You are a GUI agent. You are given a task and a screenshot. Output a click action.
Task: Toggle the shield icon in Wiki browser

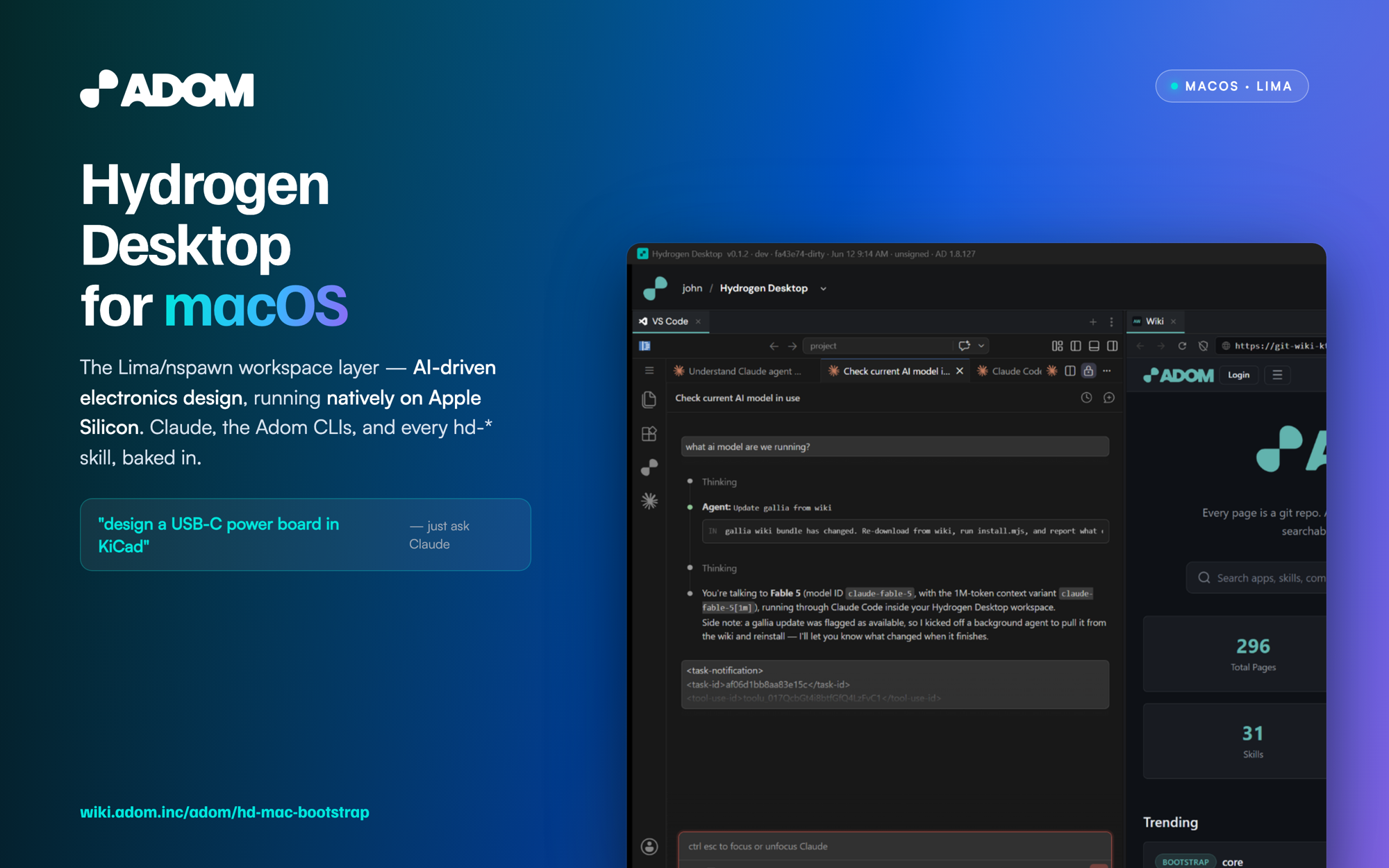coord(1203,346)
